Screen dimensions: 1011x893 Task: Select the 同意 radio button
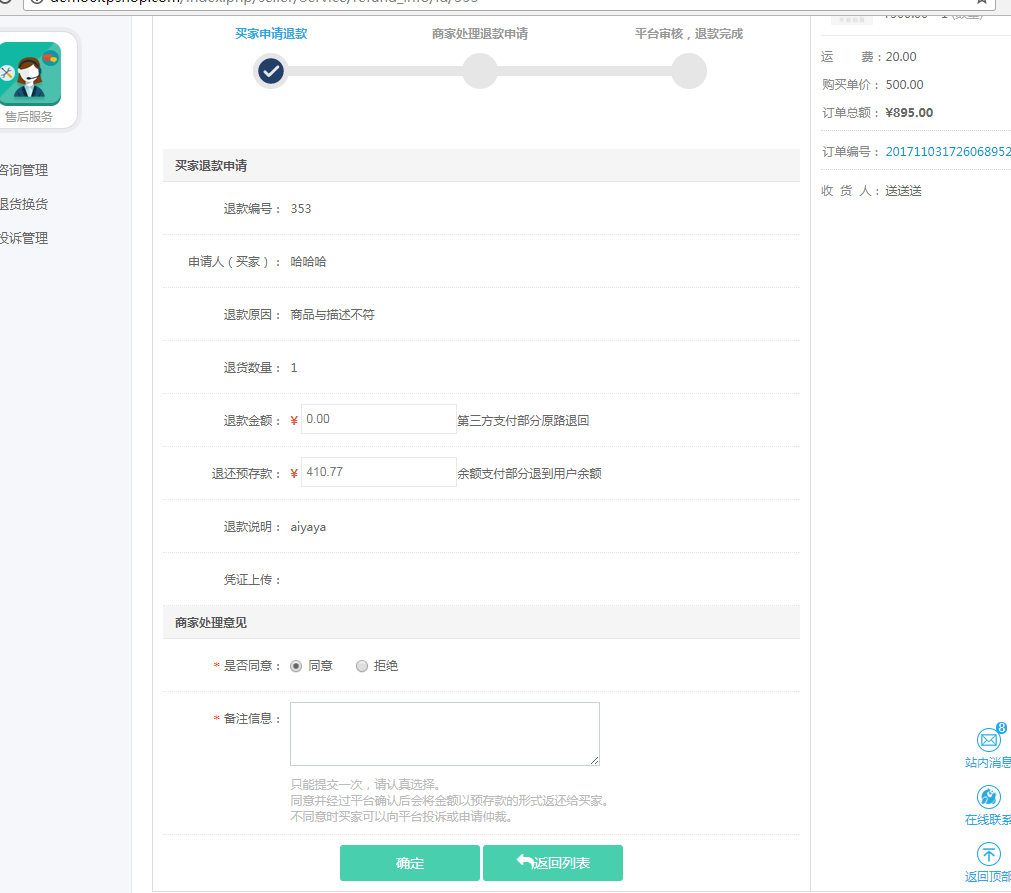296,666
